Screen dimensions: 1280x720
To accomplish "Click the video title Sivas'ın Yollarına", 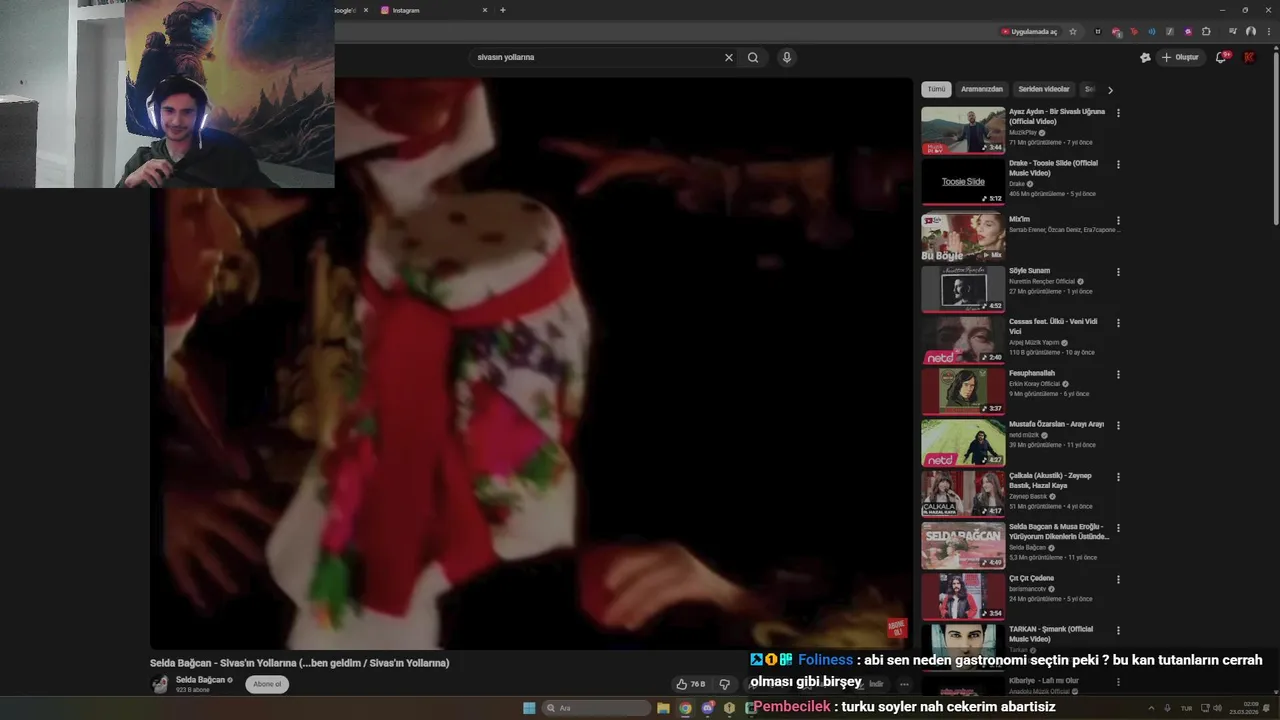I will coord(299,663).
